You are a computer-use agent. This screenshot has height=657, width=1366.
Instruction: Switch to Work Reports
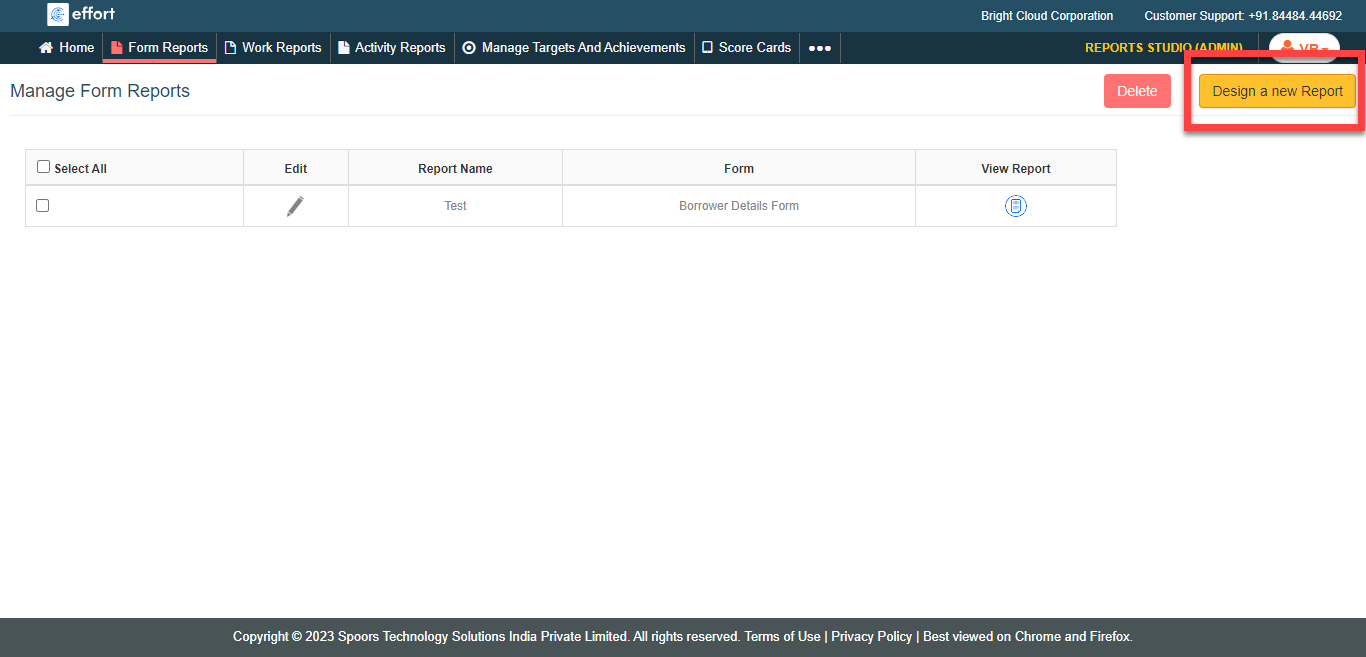[273, 47]
